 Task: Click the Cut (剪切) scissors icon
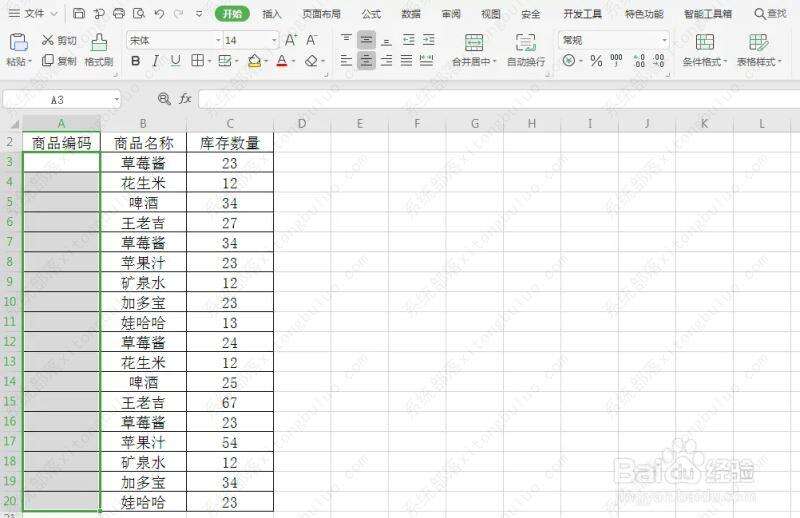coord(47,40)
